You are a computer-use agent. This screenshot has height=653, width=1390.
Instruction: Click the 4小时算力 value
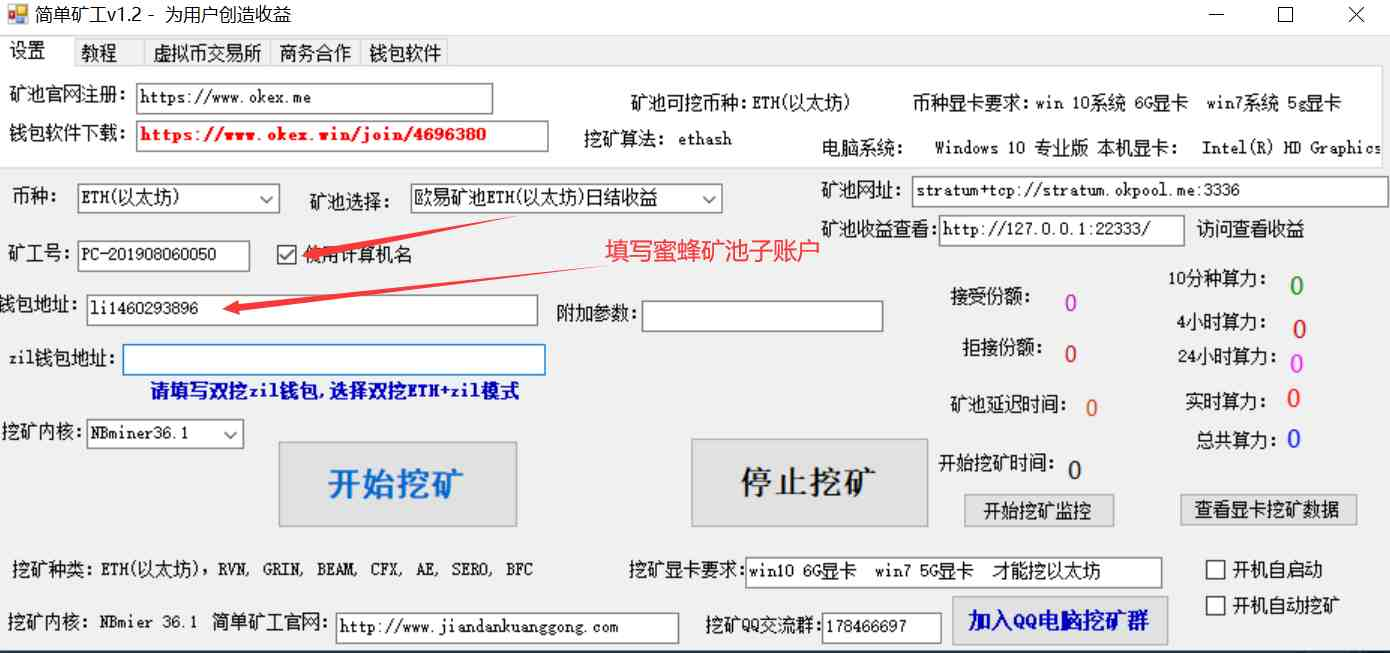pos(1299,328)
